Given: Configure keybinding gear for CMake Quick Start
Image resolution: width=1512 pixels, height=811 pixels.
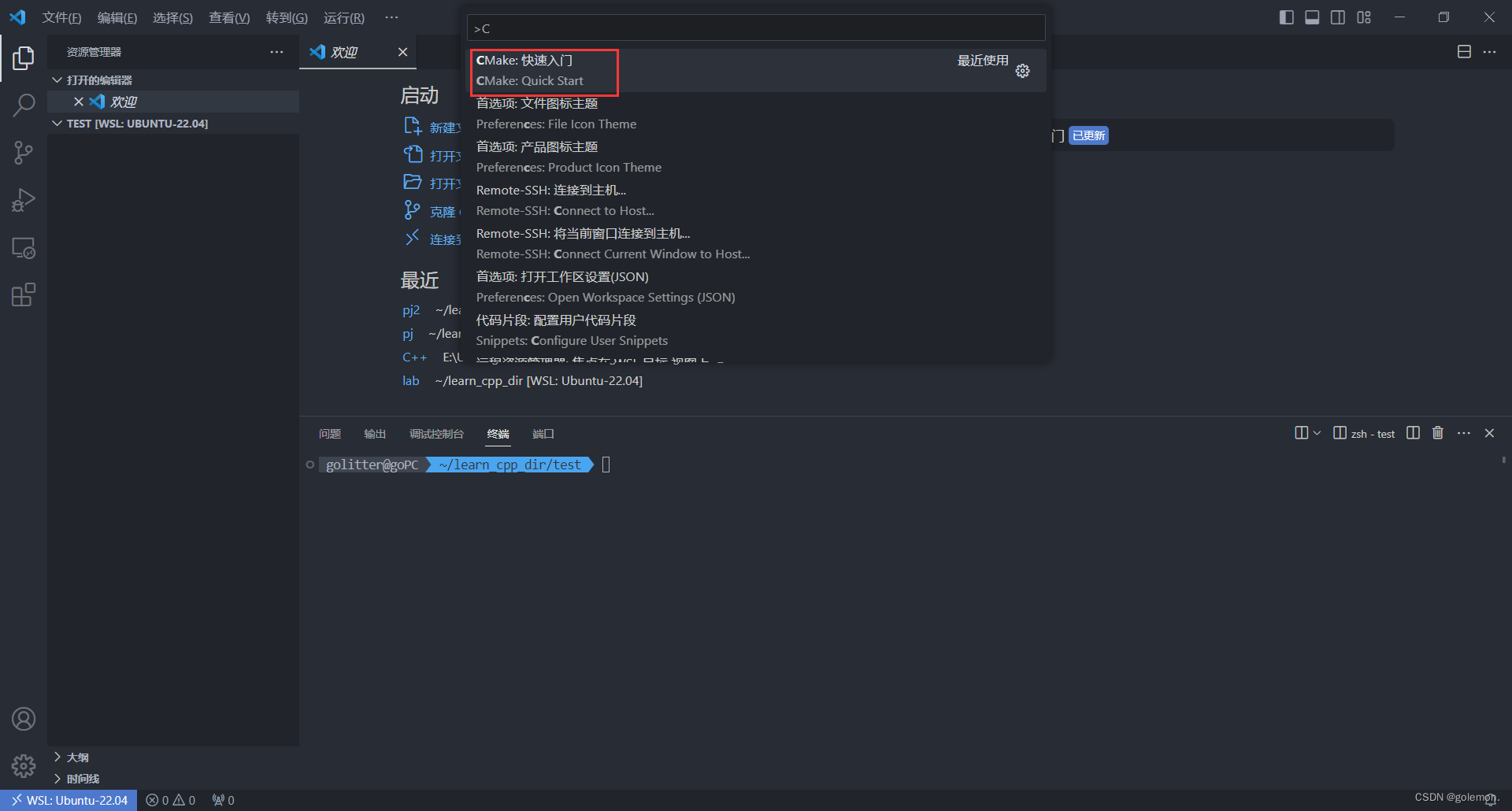Looking at the screenshot, I should 1022,71.
